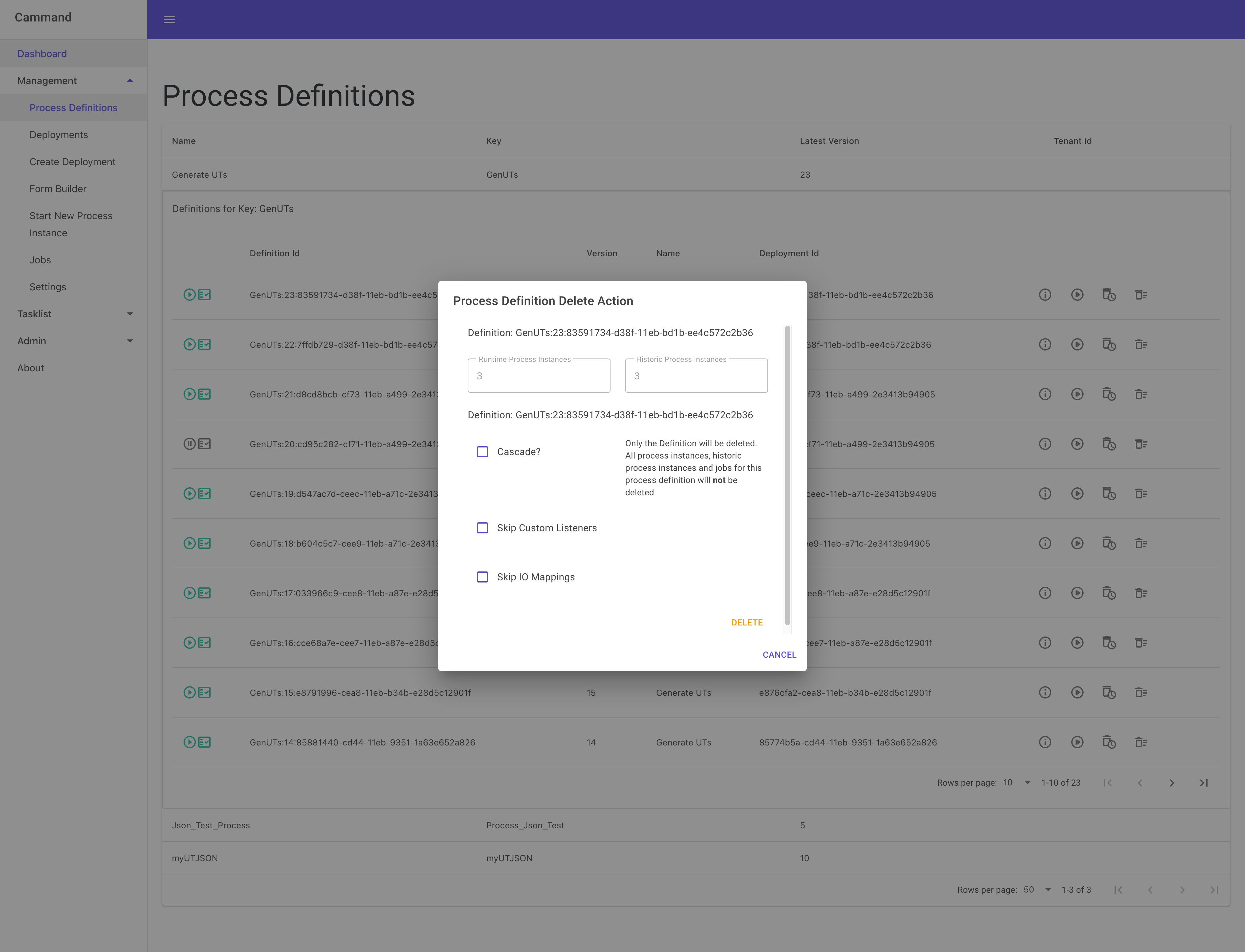Click delete-list trash icon for GenUTs:21 row
This screenshot has width=1245, height=952.
click(1141, 394)
